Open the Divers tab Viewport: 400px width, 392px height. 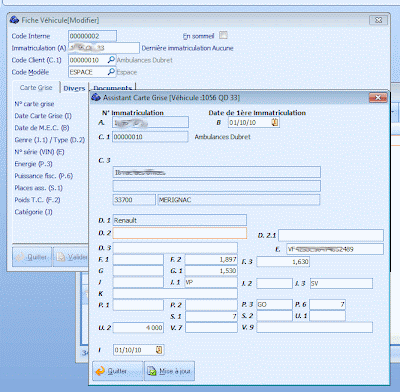pos(74,88)
